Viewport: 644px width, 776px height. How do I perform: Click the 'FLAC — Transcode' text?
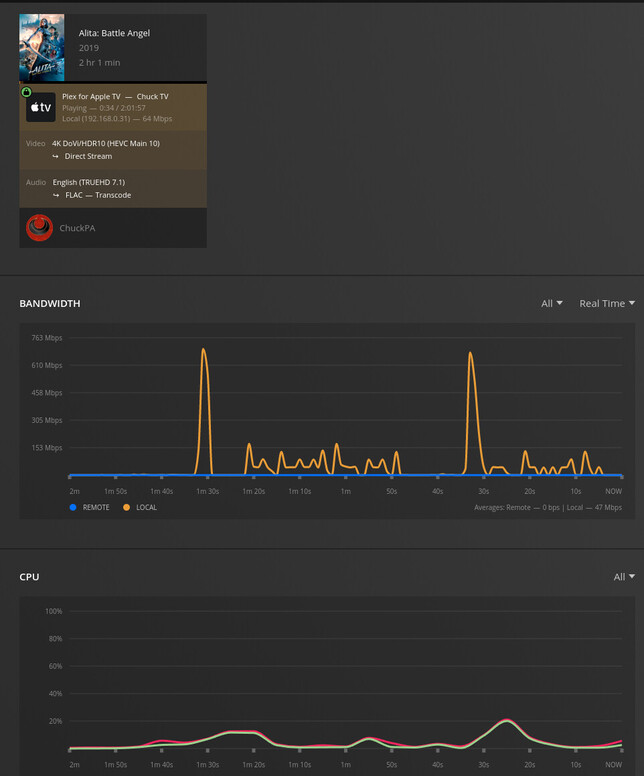coord(98,195)
